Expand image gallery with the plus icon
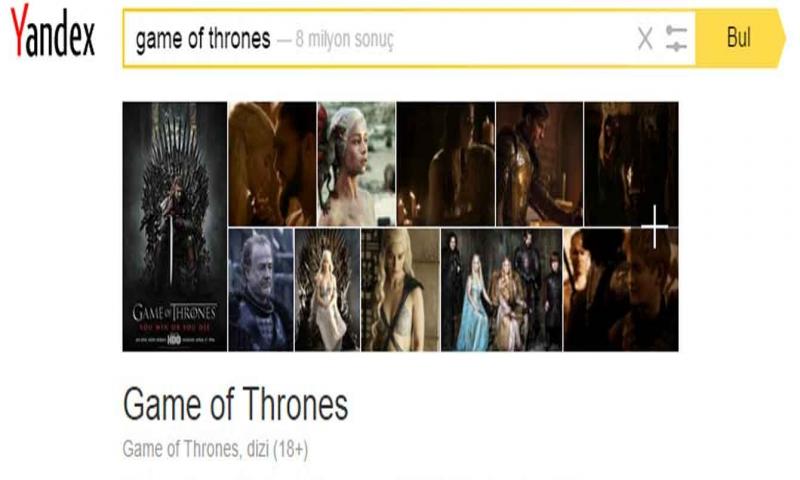The height and width of the screenshot is (480, 800). tap(655, 226)
